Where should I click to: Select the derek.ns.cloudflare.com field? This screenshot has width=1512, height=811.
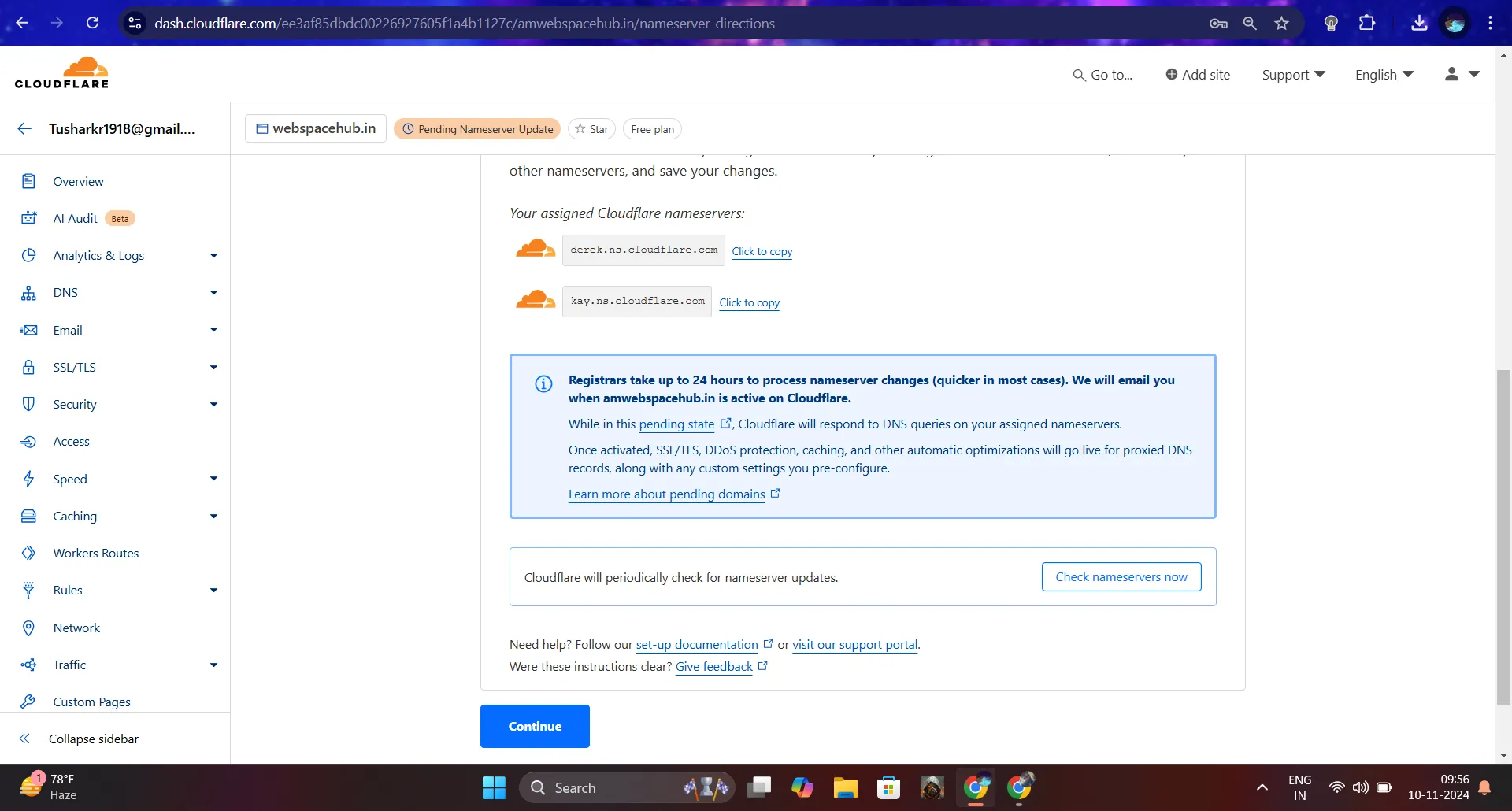tap(643, 250)
